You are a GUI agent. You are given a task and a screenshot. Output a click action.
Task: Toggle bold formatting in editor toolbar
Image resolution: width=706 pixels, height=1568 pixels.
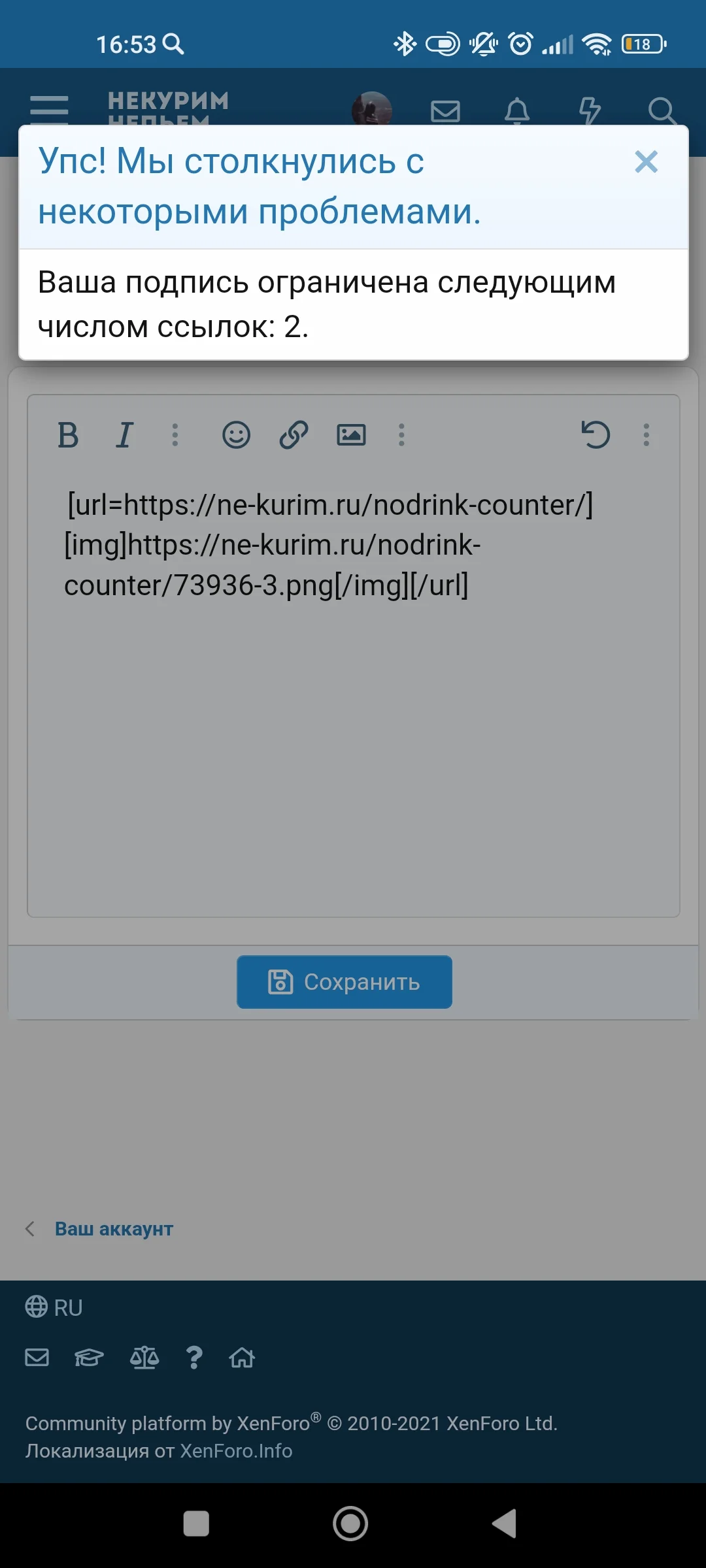click(68, 435)
